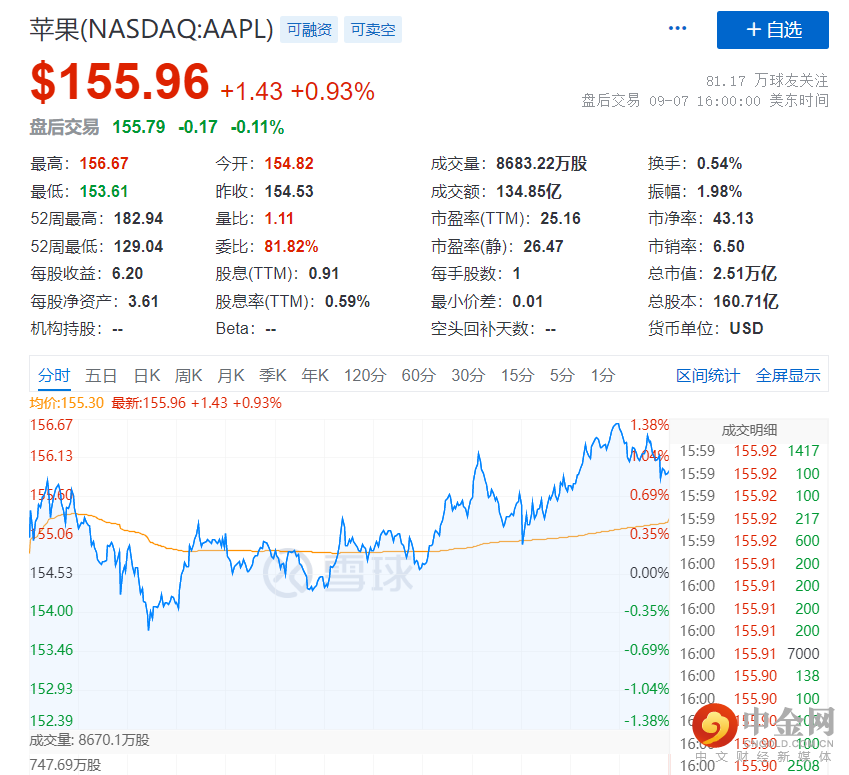Click the 换手 value 0.54%
The width and height of the screenshot is (849, 775).
(x=720, y=164)
